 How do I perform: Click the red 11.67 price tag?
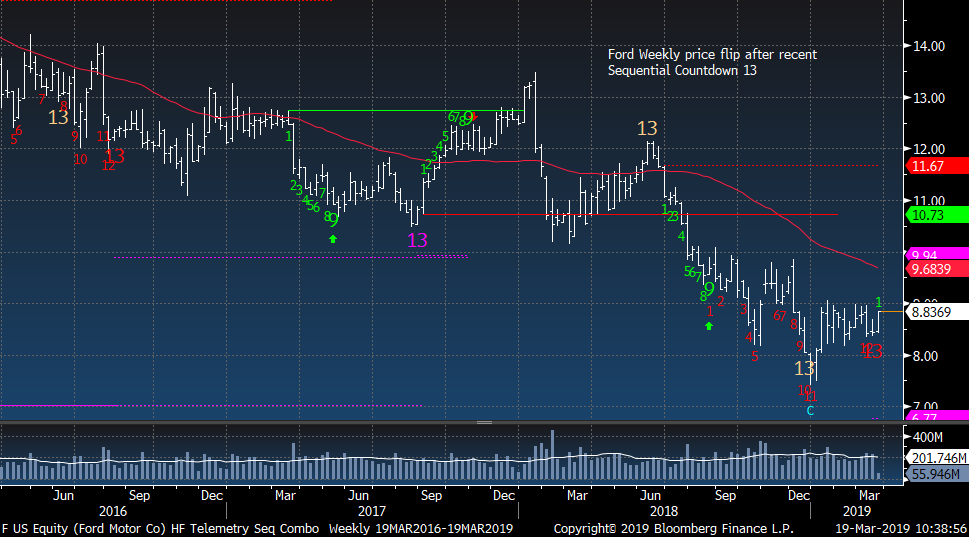(936, 166)
